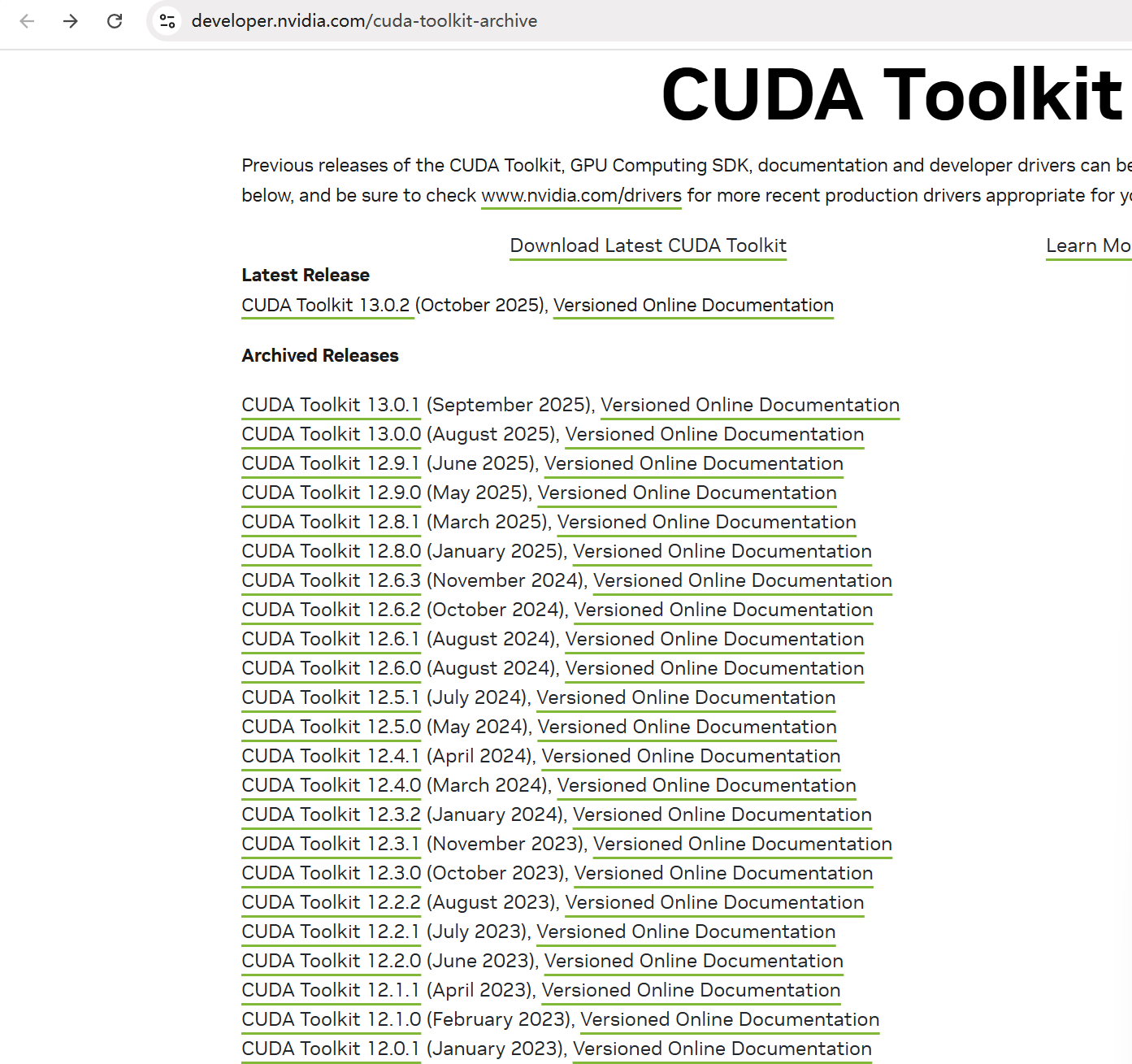
Task: Open Versioned Online Documentation for 12.6.0
Action: 714,669
